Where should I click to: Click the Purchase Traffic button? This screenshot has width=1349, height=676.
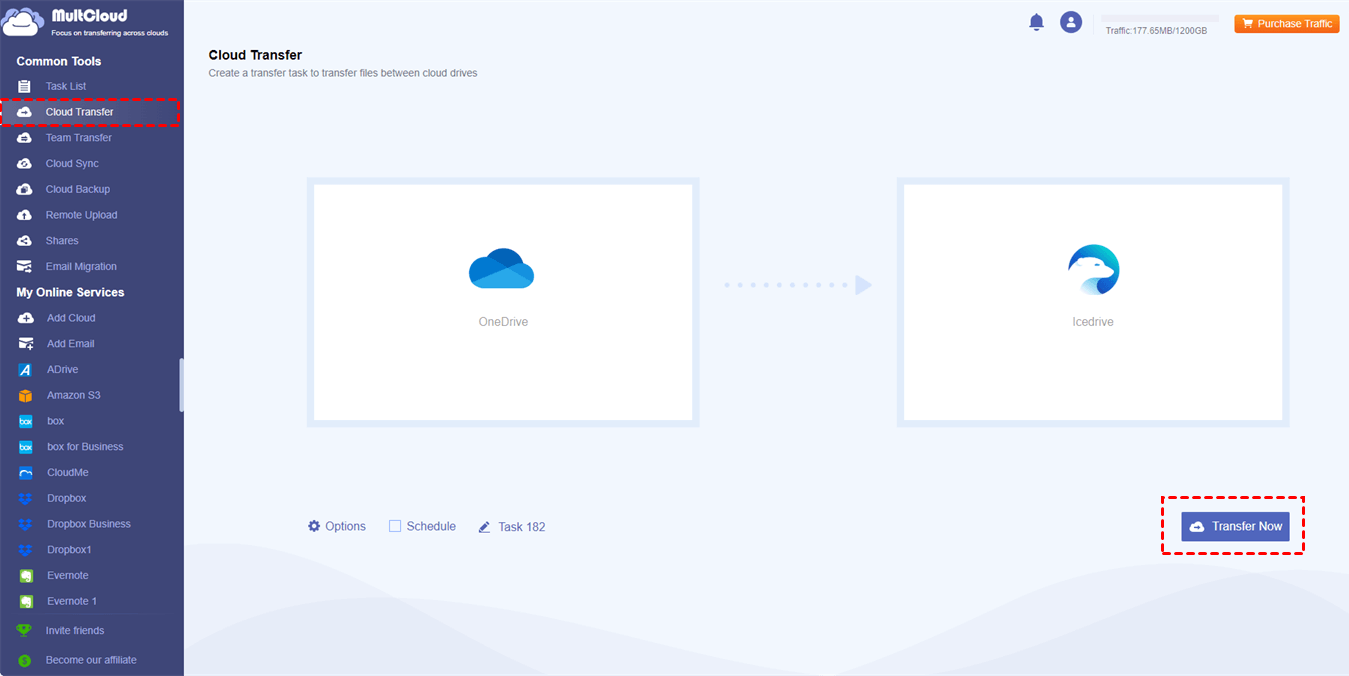[x=1287, y=24]
